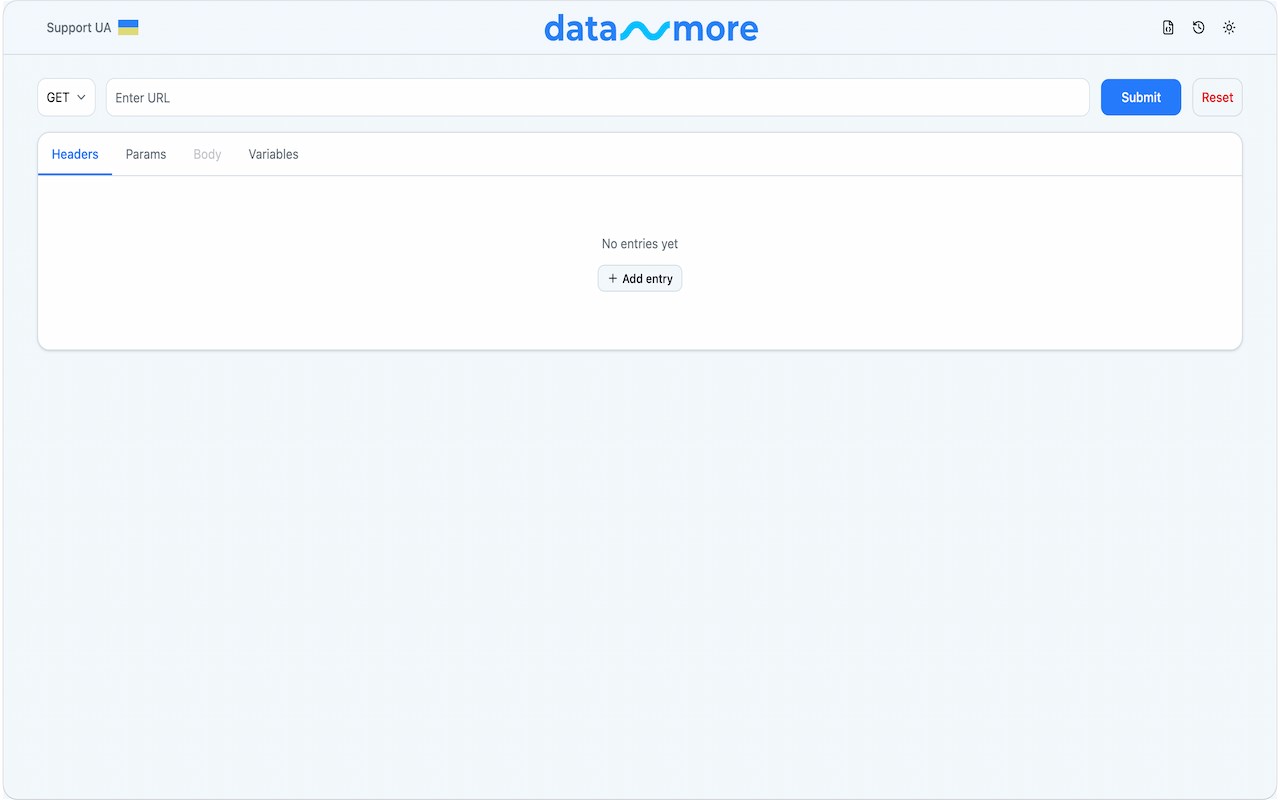Click the "No entries yet" message
The image size is (1280, 800).
640,244
